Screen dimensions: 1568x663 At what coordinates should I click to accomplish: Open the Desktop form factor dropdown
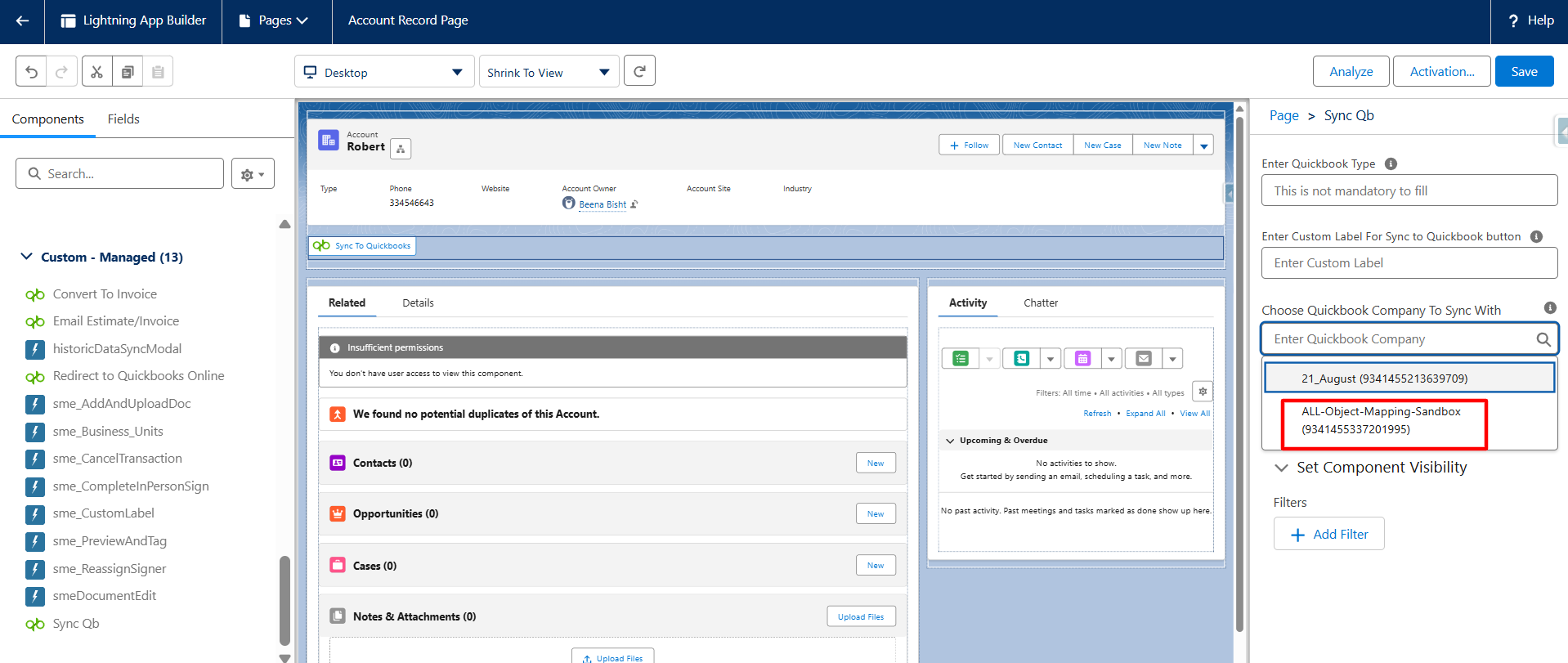tap(383, 72)
